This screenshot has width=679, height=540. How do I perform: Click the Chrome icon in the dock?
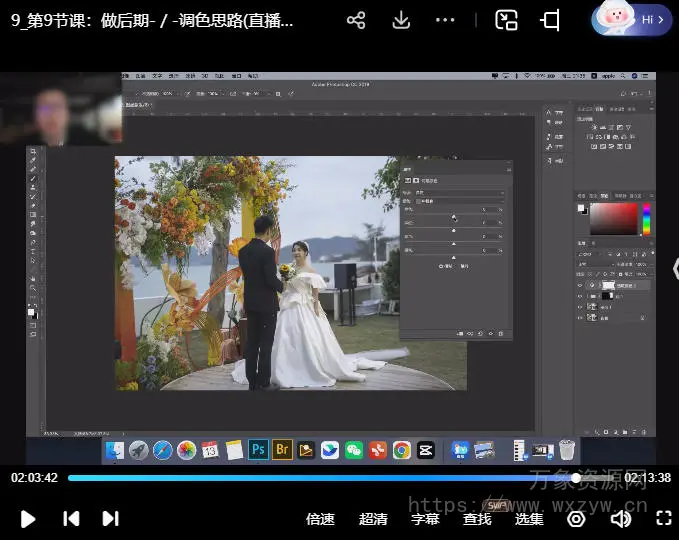pyautogui.click(x=401, y=450)
